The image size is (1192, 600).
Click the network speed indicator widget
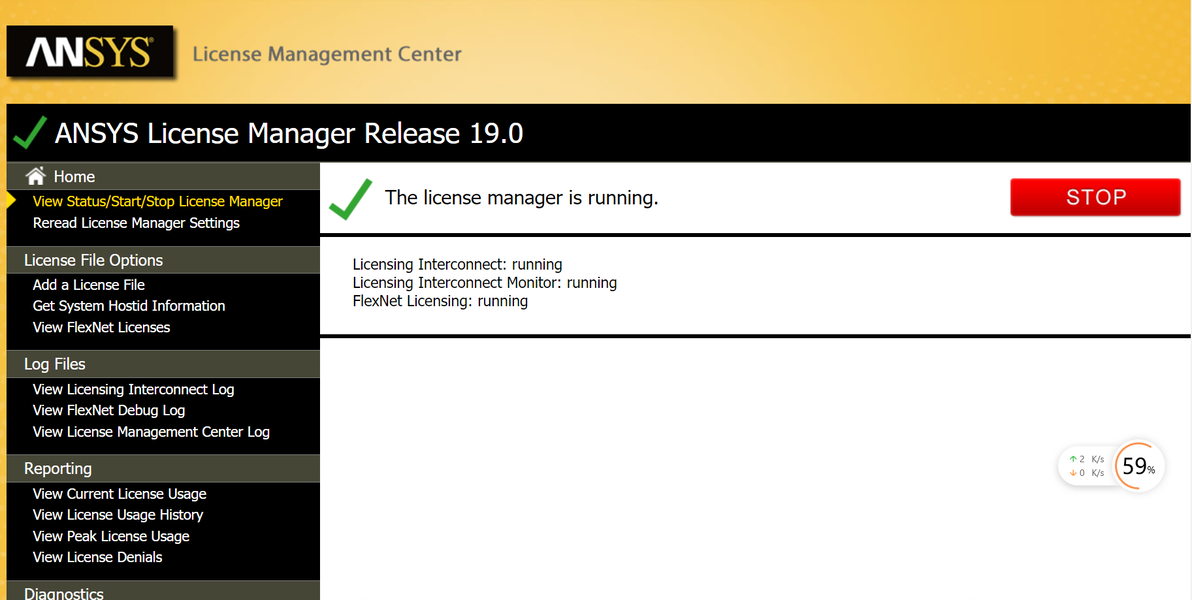[x=1086, y=466]
